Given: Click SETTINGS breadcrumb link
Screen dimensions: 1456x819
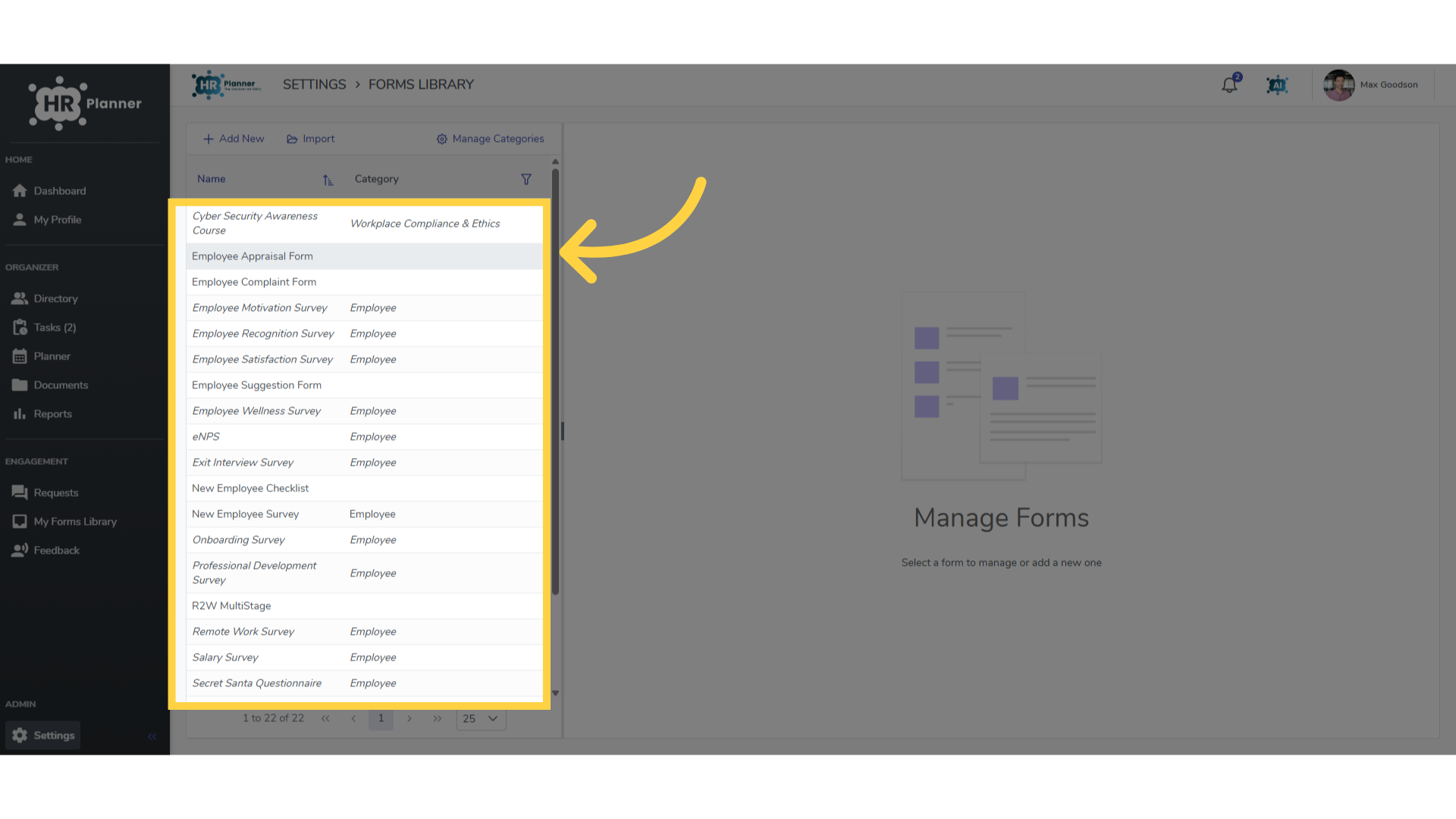Looking at the screenshot, I should (x=314, y=85).
